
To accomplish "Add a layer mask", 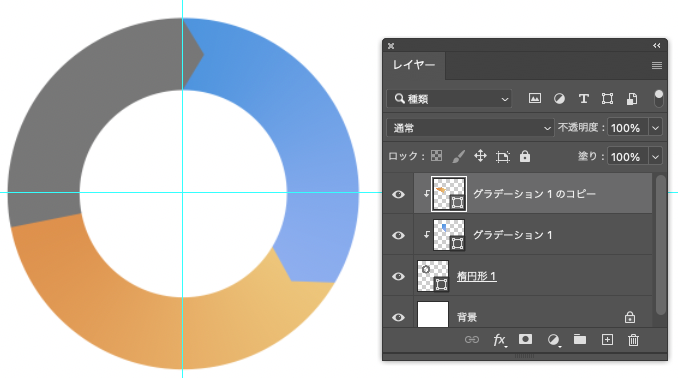I will [525, 340].
